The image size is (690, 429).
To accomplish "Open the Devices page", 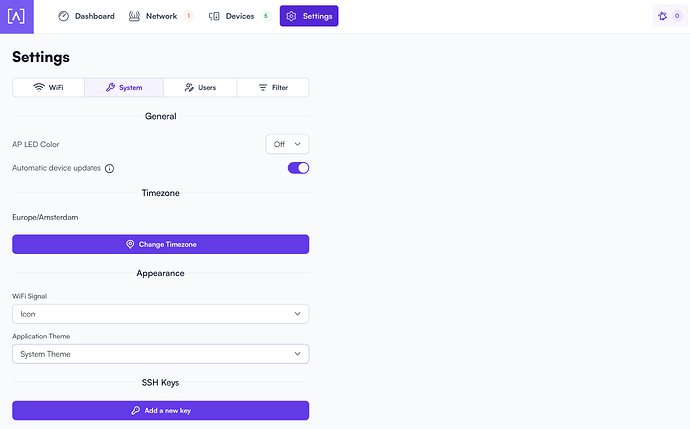I will point(239,16).
